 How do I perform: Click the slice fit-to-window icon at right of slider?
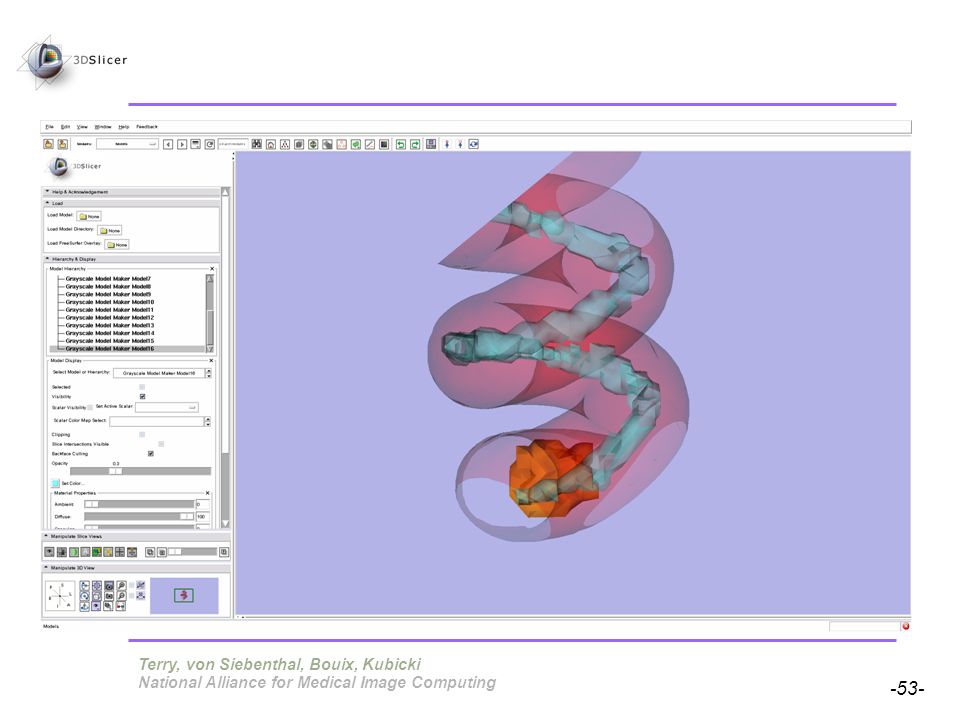pyautogui.click(x=224, y=552)
